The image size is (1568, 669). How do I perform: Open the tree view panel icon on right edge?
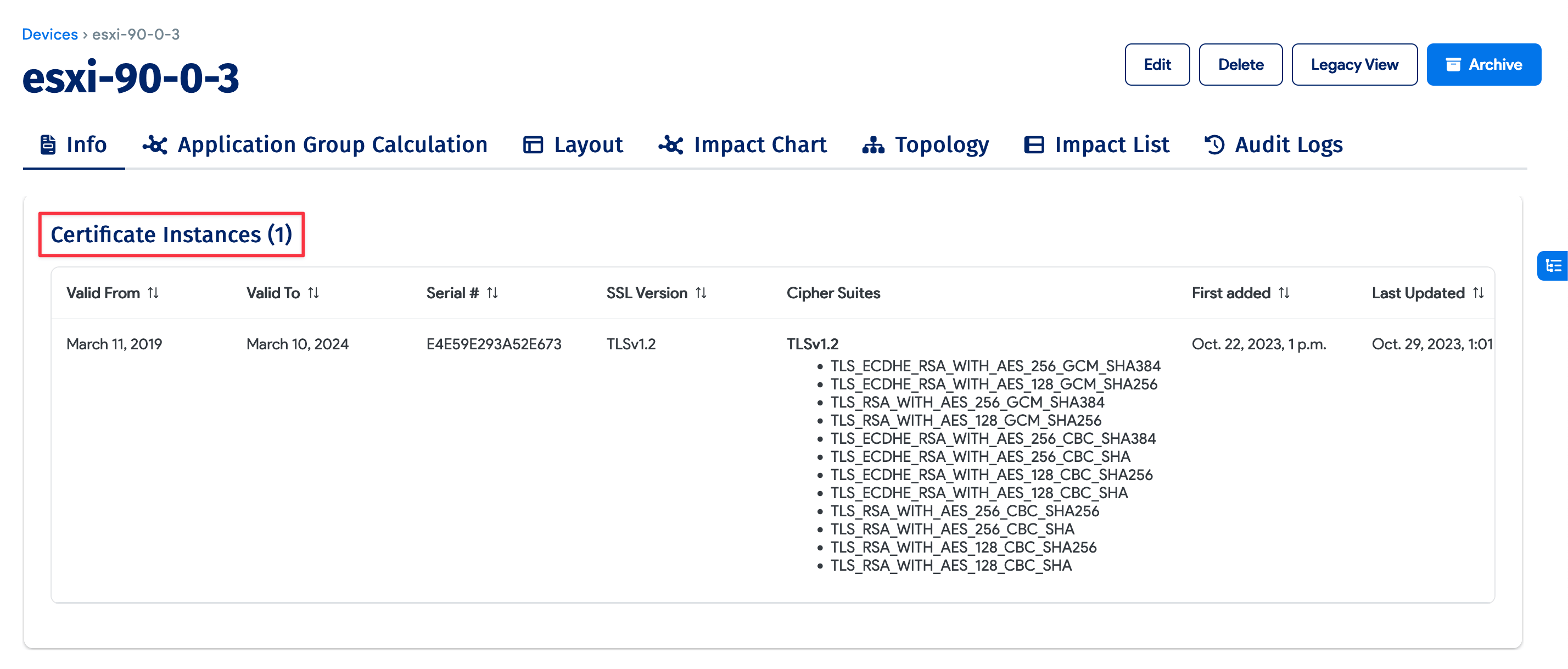1553,265
